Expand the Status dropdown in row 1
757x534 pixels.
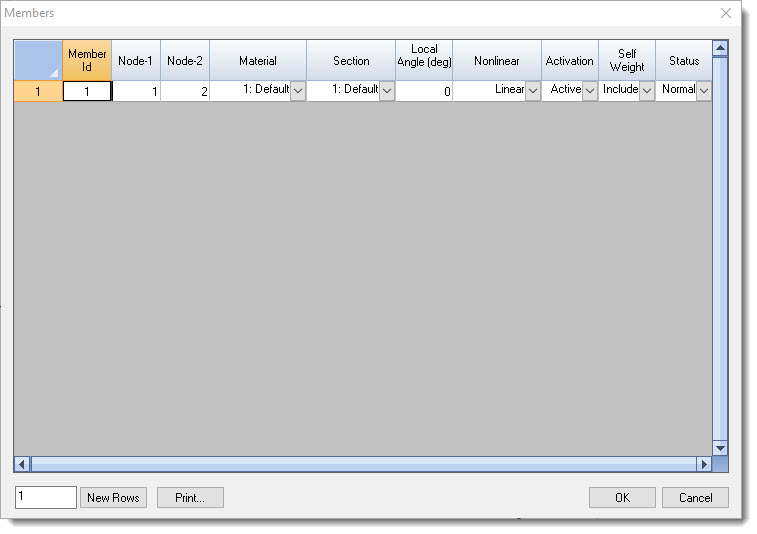(704, 91)
